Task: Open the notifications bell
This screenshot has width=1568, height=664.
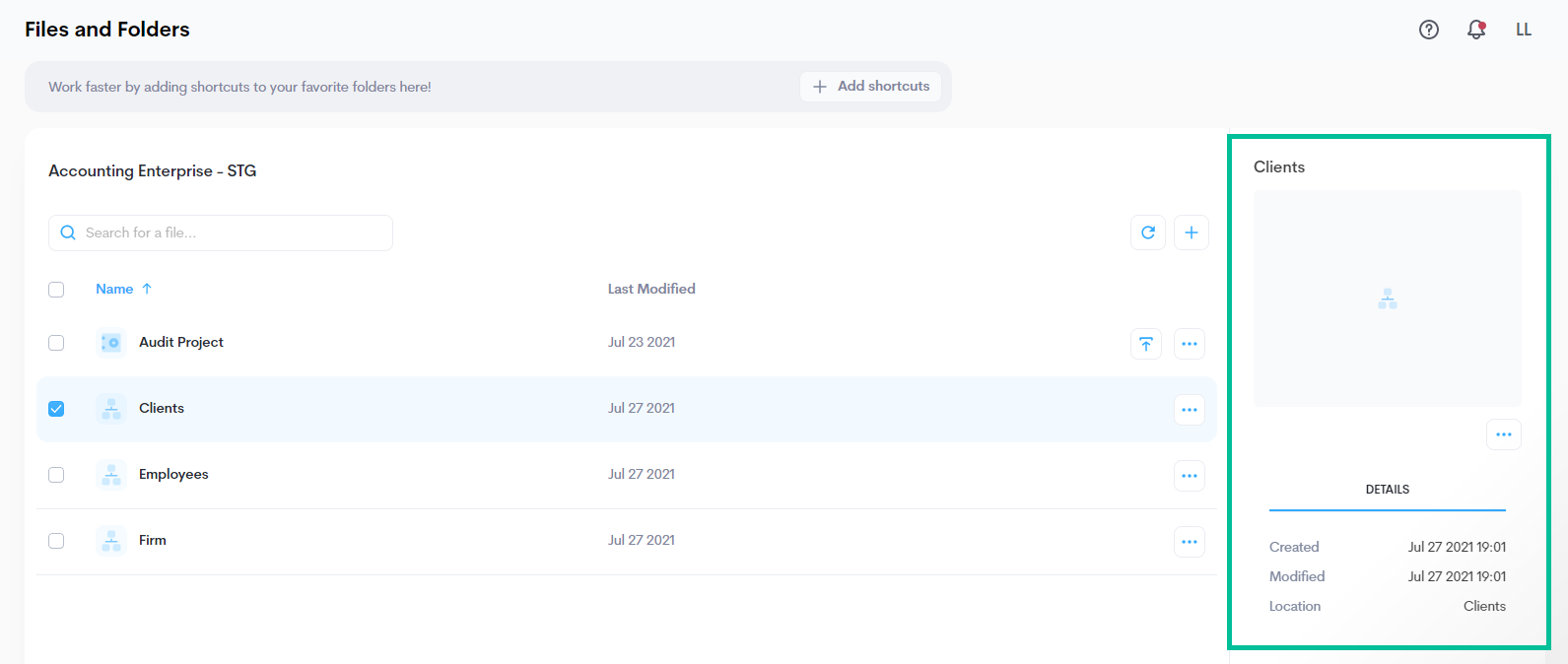Action: click(x=1475, y=30)
